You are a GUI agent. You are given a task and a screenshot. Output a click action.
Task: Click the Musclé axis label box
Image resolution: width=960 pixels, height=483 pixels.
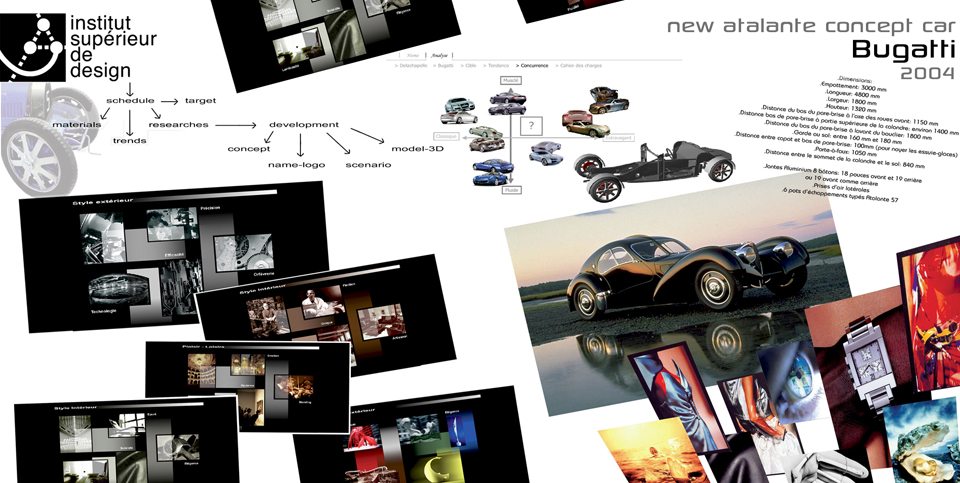511,80
